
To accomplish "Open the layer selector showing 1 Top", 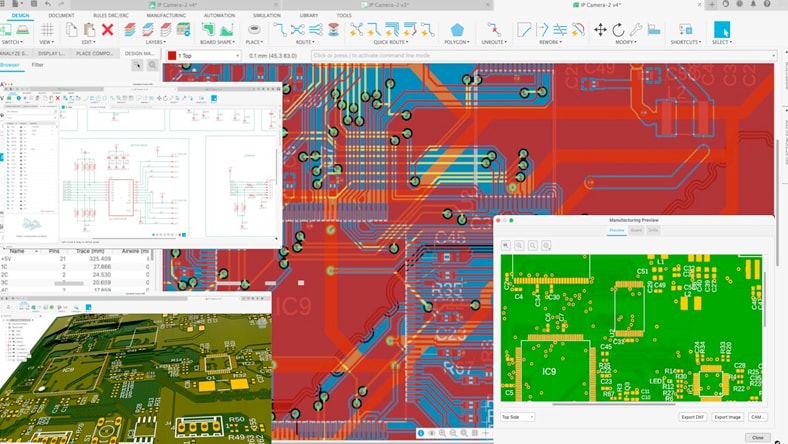I will tap(204, 55).
